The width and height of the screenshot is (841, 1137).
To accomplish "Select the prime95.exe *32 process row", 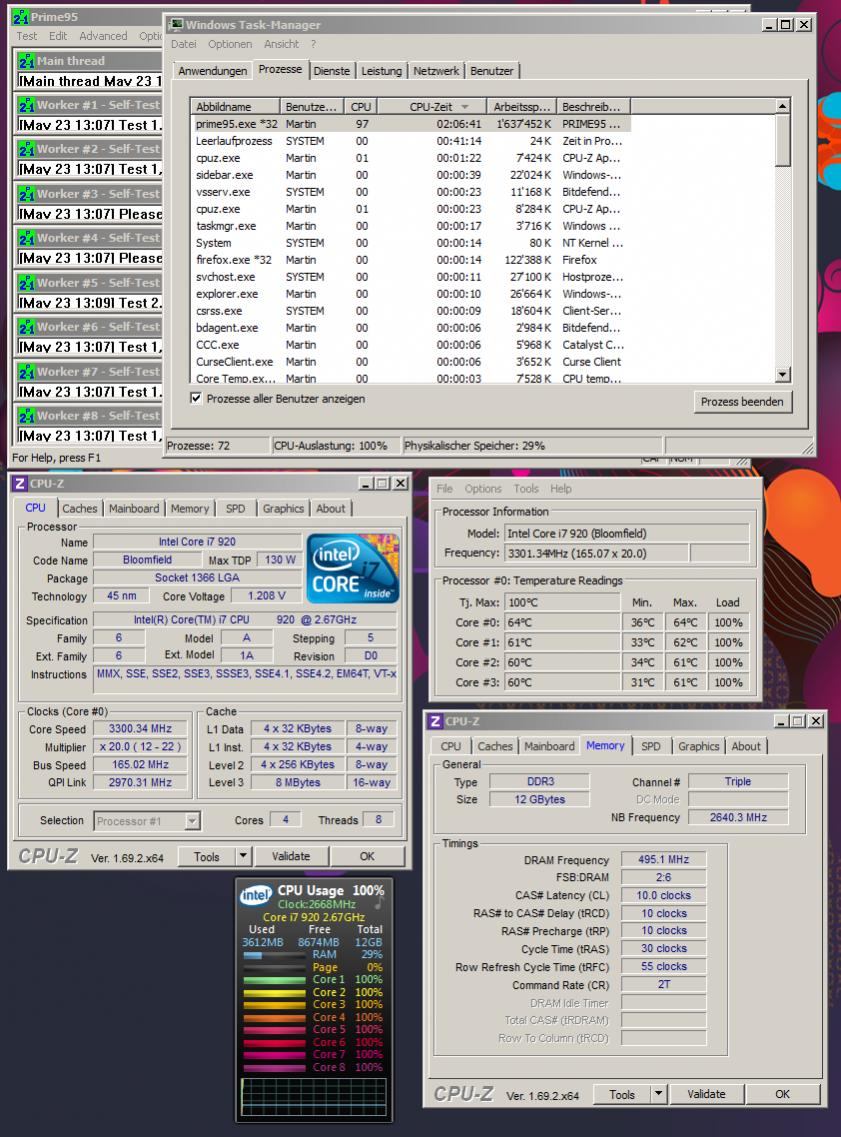I will (410, 124).
